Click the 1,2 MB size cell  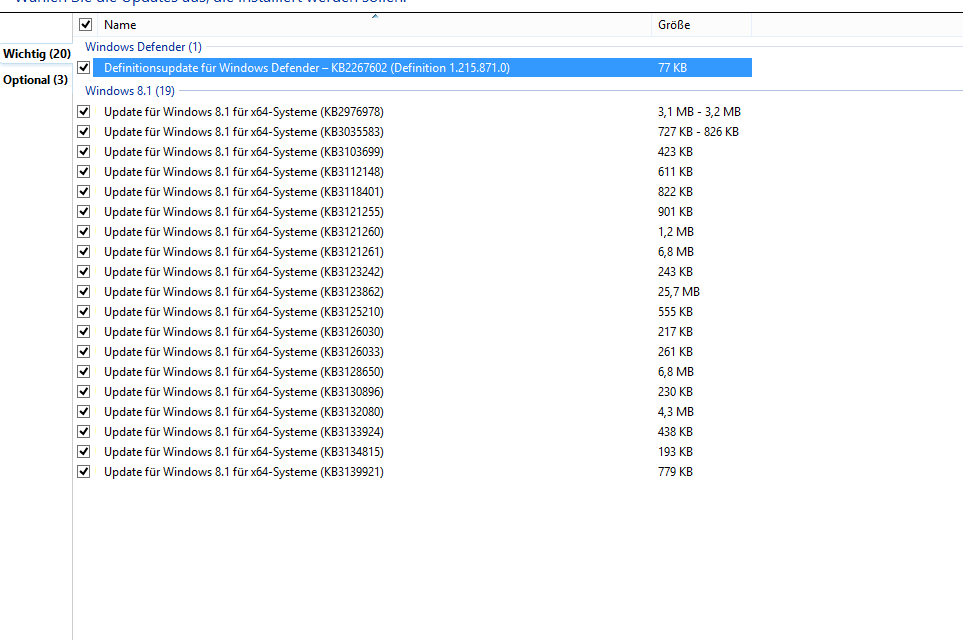pos(676,232)
